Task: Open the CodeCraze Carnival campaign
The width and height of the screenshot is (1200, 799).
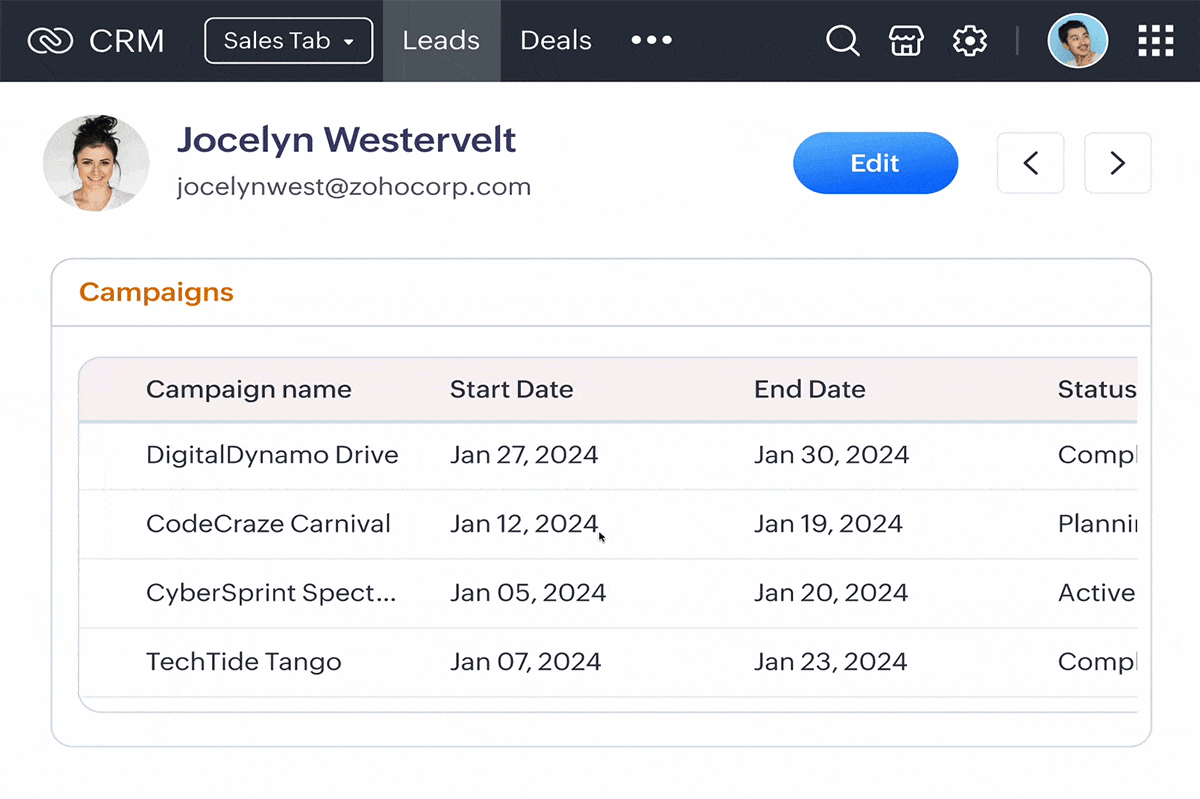Action: point(268,524)
